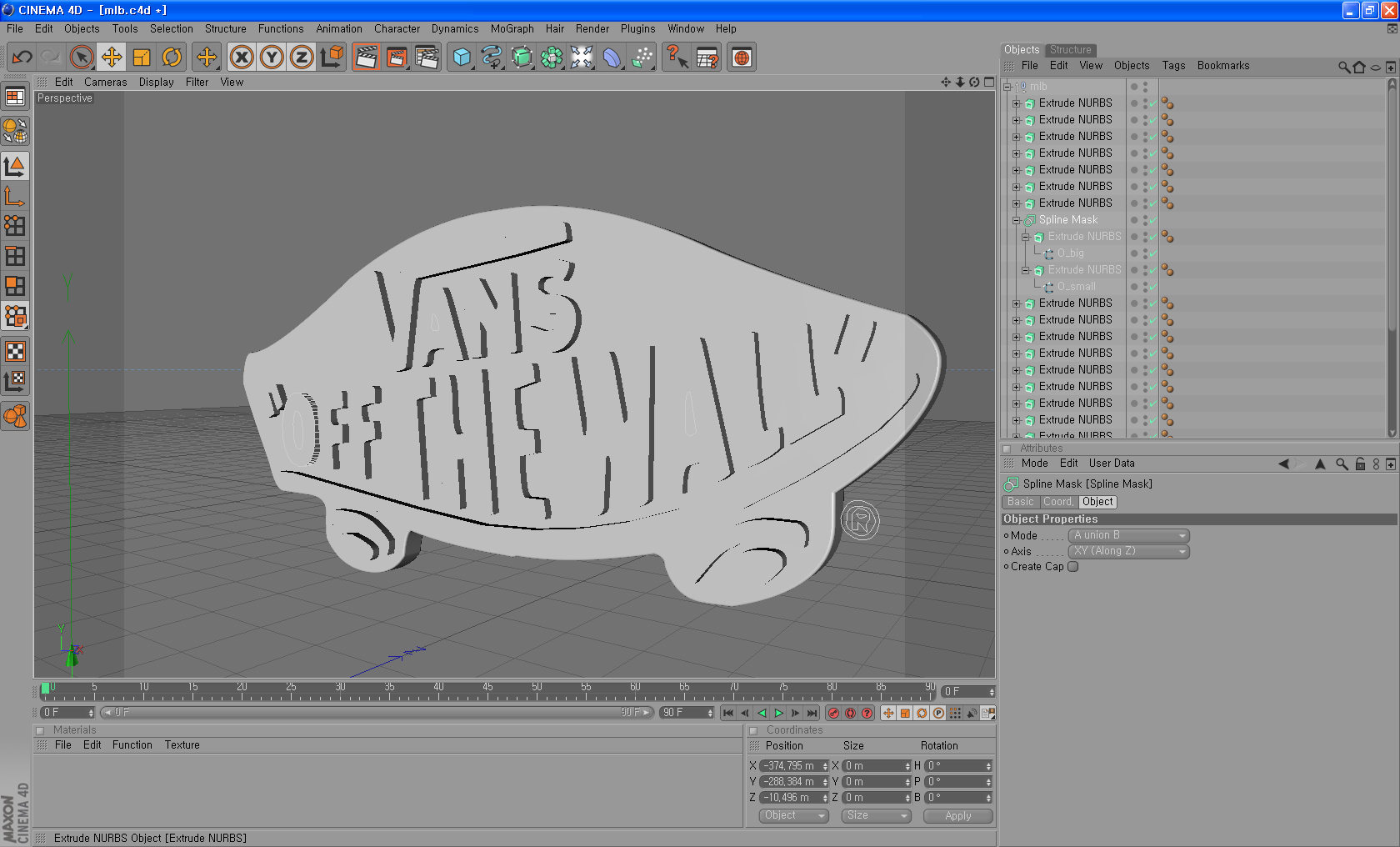This screenshot has width=1400, height=847.
Task: Toggle the Materials panel header checkbox
Action: pyautogui.click(x=40, y=730)
